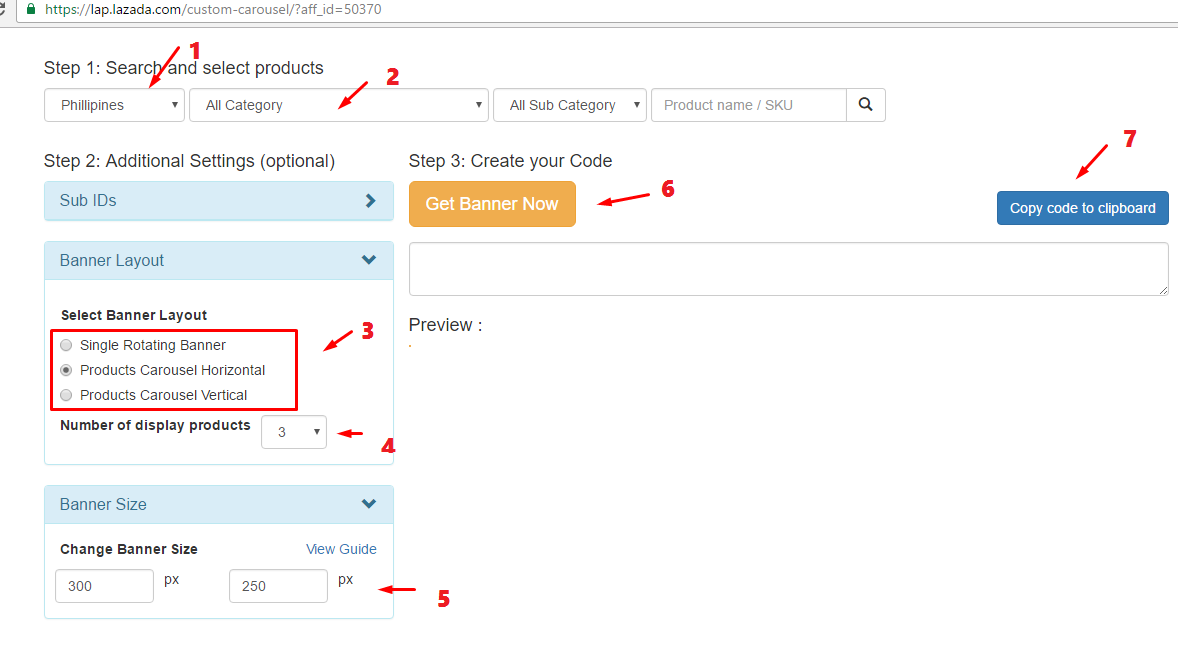Click the HTTPS padlock icon in address bar
This screenshot has width=1178, height=672.
coord(32,10)
